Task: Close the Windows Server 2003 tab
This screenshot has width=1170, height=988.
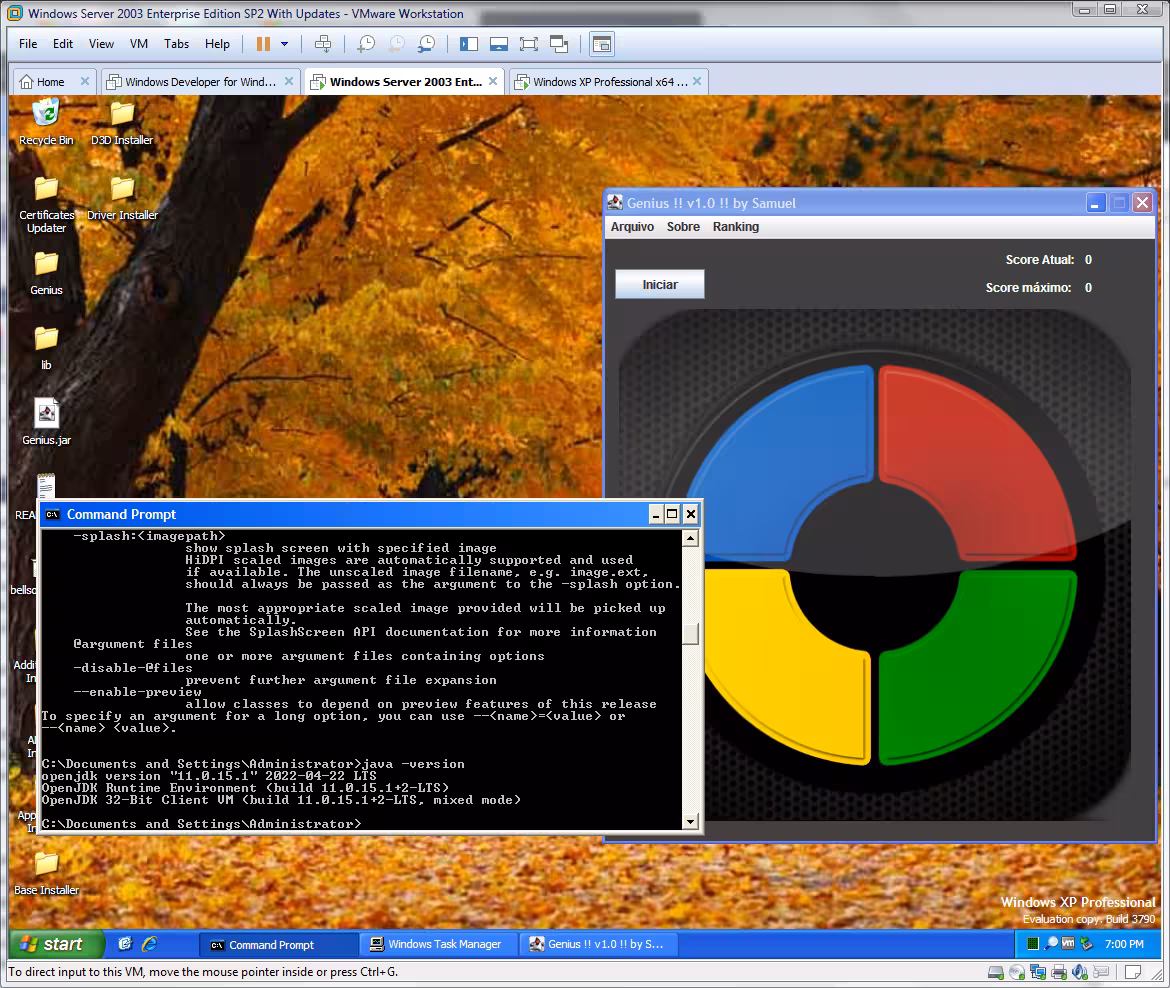Action: [x=493, y=81]
